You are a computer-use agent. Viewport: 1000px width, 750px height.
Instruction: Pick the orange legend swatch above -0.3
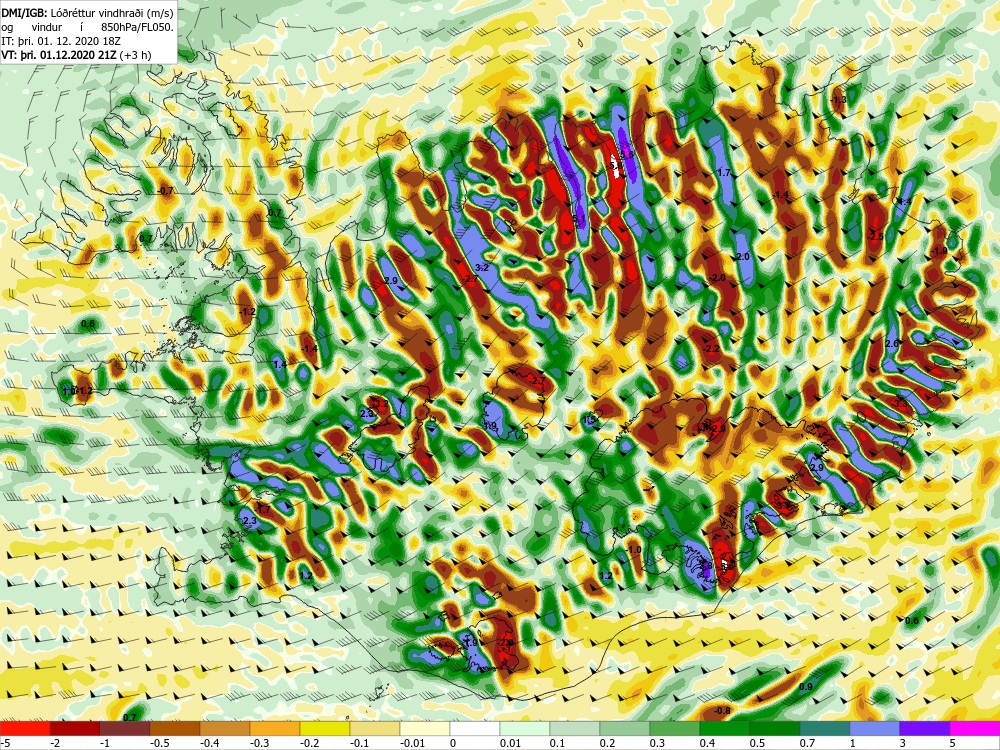tap(275, 728)
